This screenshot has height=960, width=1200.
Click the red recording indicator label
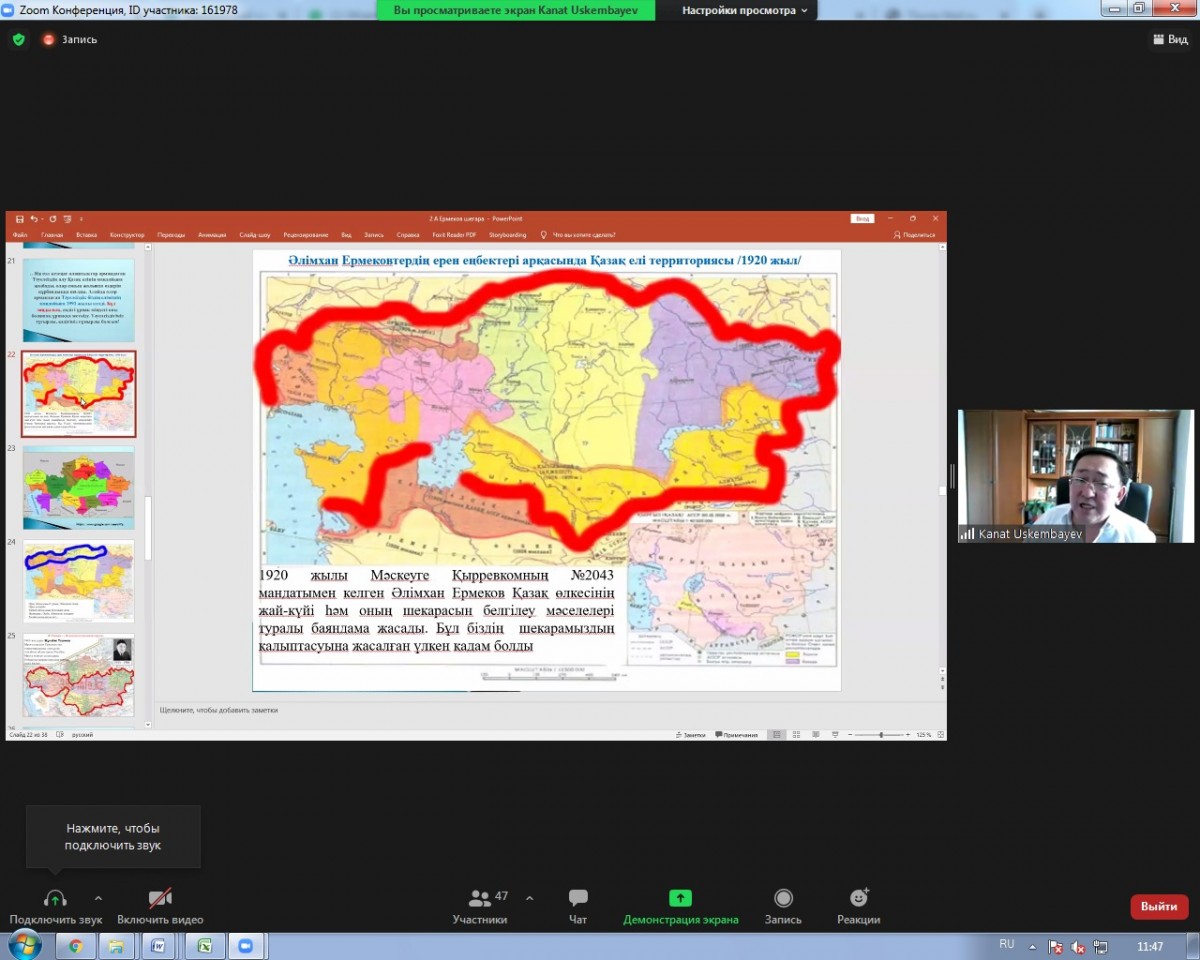[x=70, y=40]
